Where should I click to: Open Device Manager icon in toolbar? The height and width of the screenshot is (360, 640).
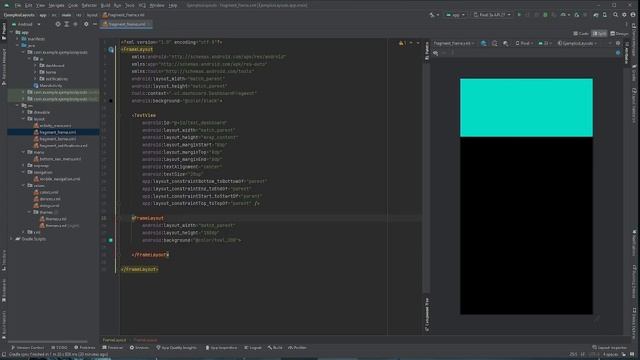coord(604,15)
